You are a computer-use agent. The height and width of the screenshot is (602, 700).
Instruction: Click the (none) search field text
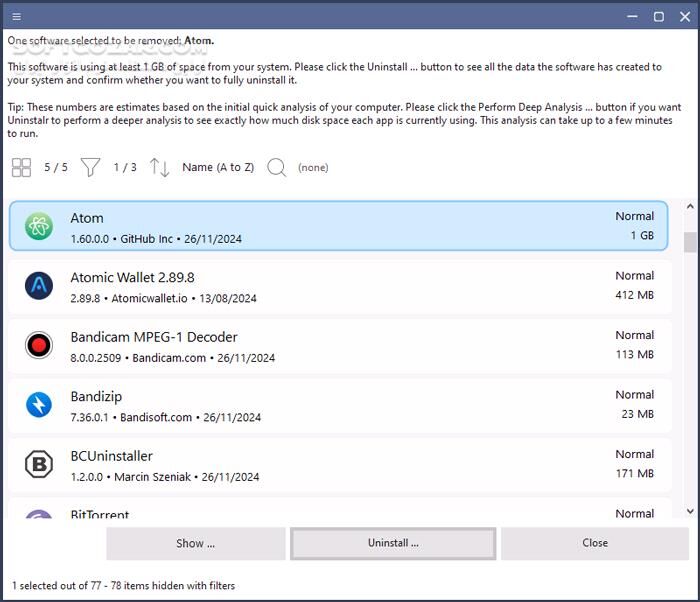(313, 168)
